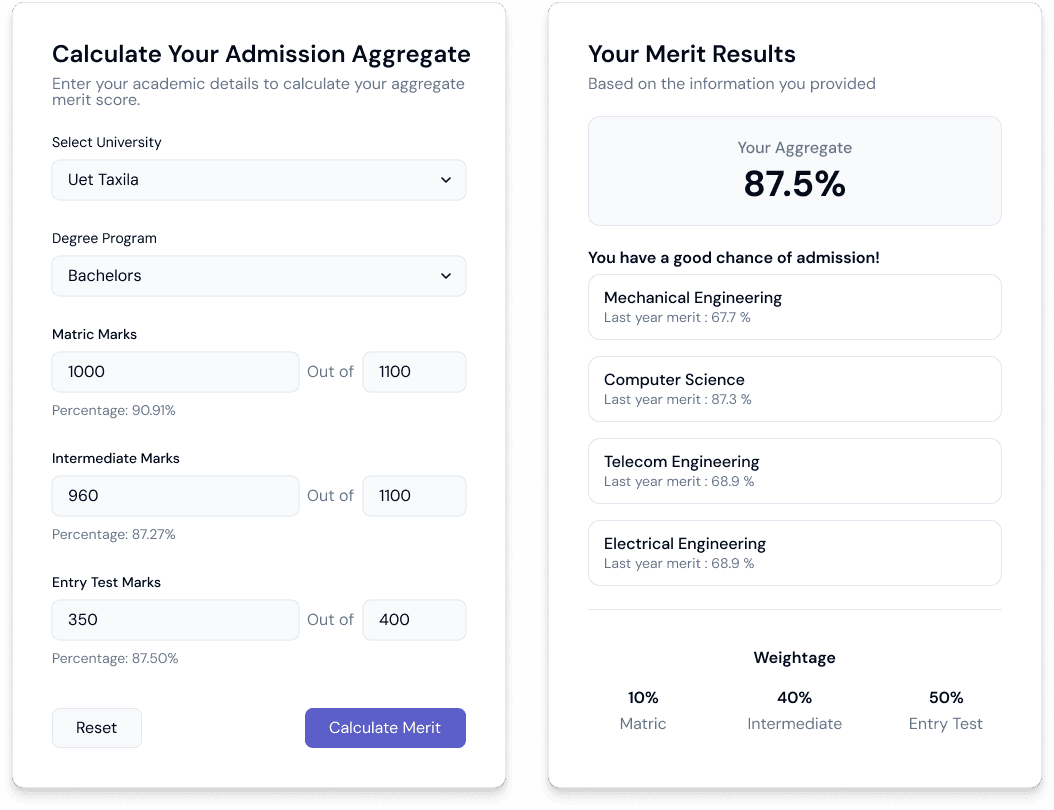Choose the Electrical Engineering result card
Viewport: 1054px width, 810px height.
pos(794,553)
